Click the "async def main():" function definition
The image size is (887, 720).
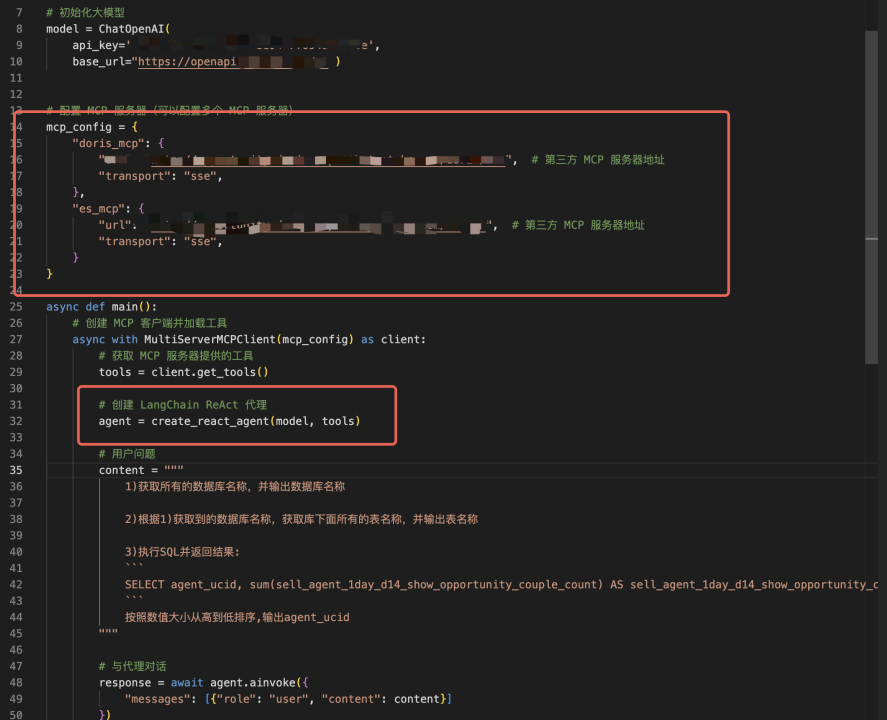click(x=101, y=307)
